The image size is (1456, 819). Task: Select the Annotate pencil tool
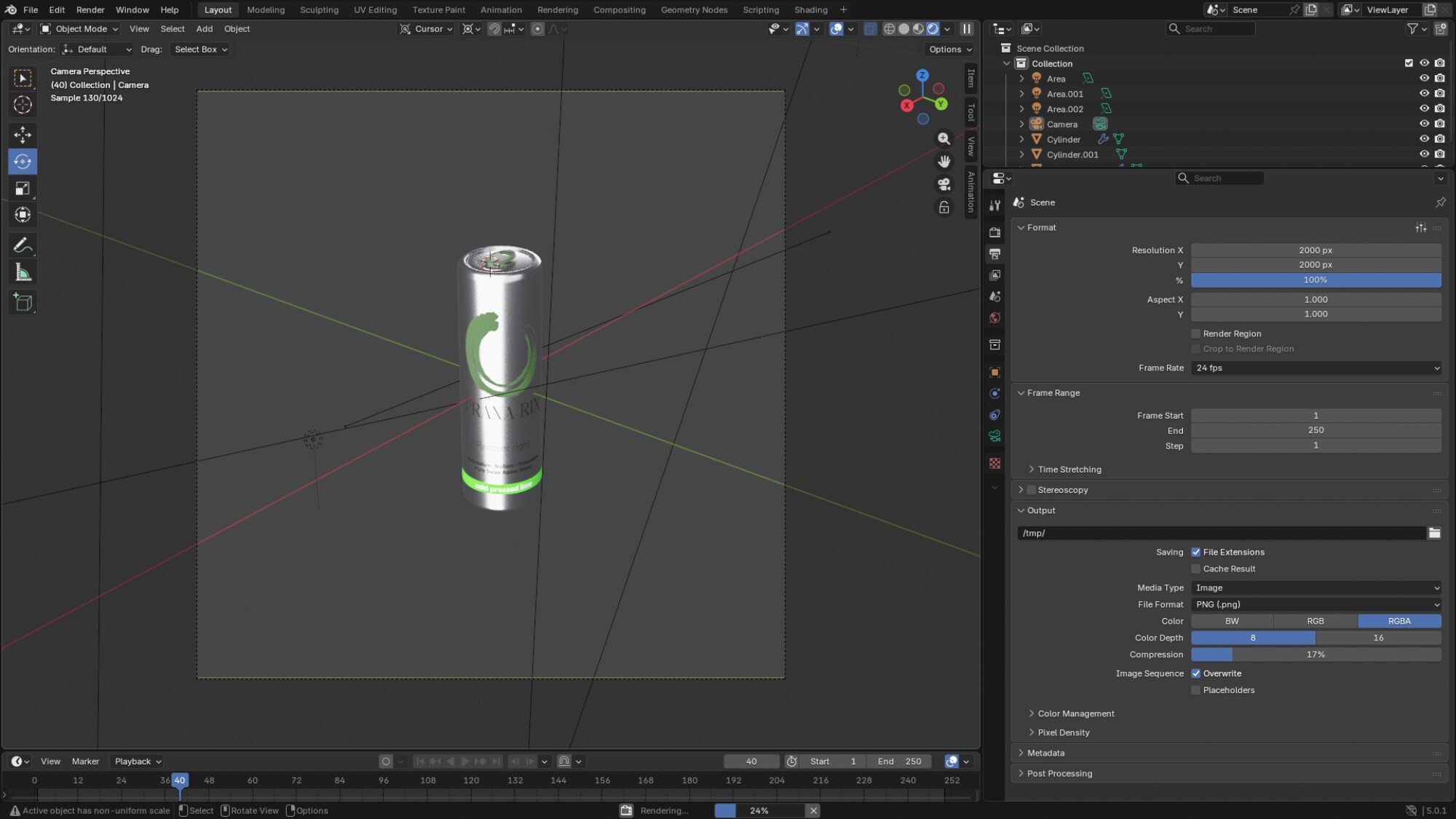[23, 245]
